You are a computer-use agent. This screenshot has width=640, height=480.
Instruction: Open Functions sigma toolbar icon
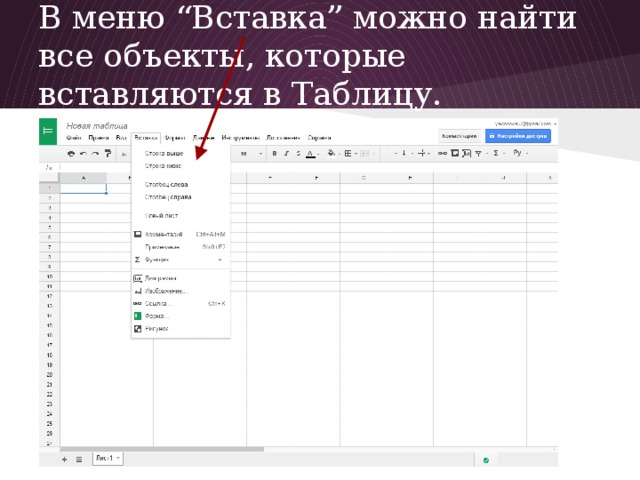click(x=496, y=153)
